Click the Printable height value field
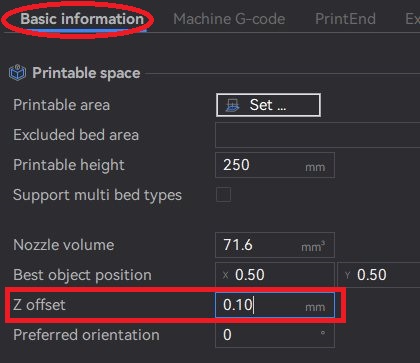 (x=275, y=165)
